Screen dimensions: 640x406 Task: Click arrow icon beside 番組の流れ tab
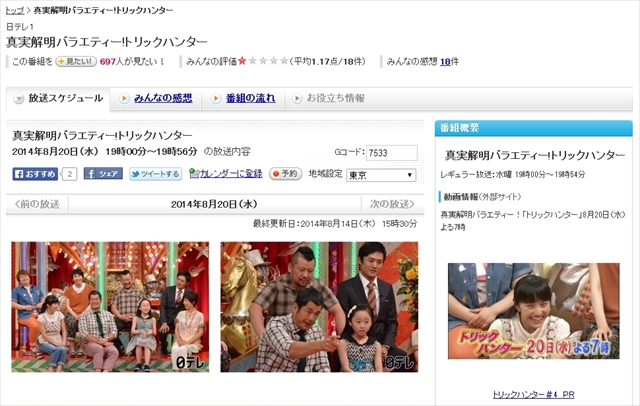click(216, 99)
